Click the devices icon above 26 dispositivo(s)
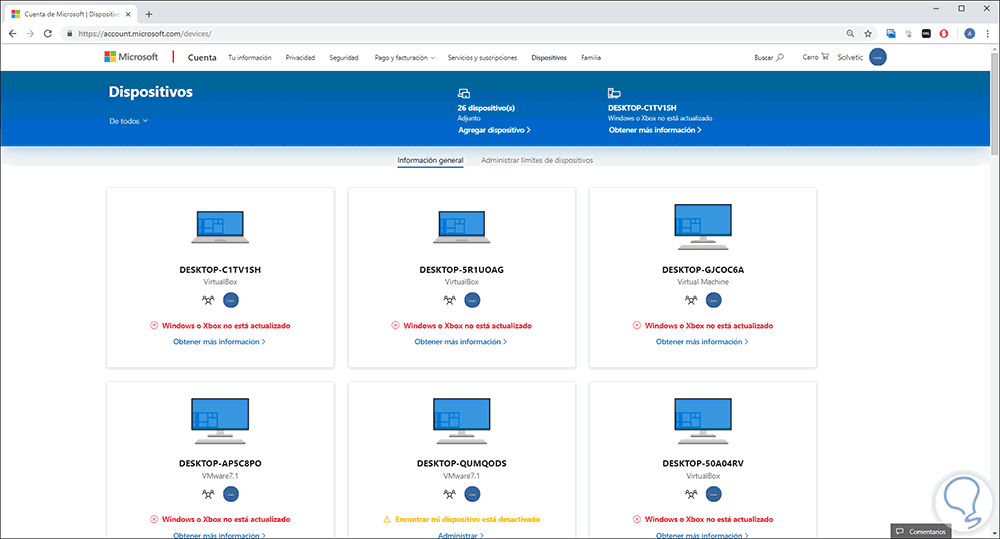Viewport: 1000px width, 539px height. pyautogui.click(x=464, y=94)
